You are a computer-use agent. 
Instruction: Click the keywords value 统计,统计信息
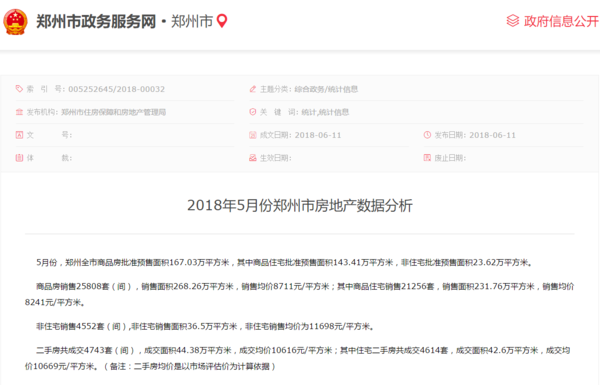[325, 112]
